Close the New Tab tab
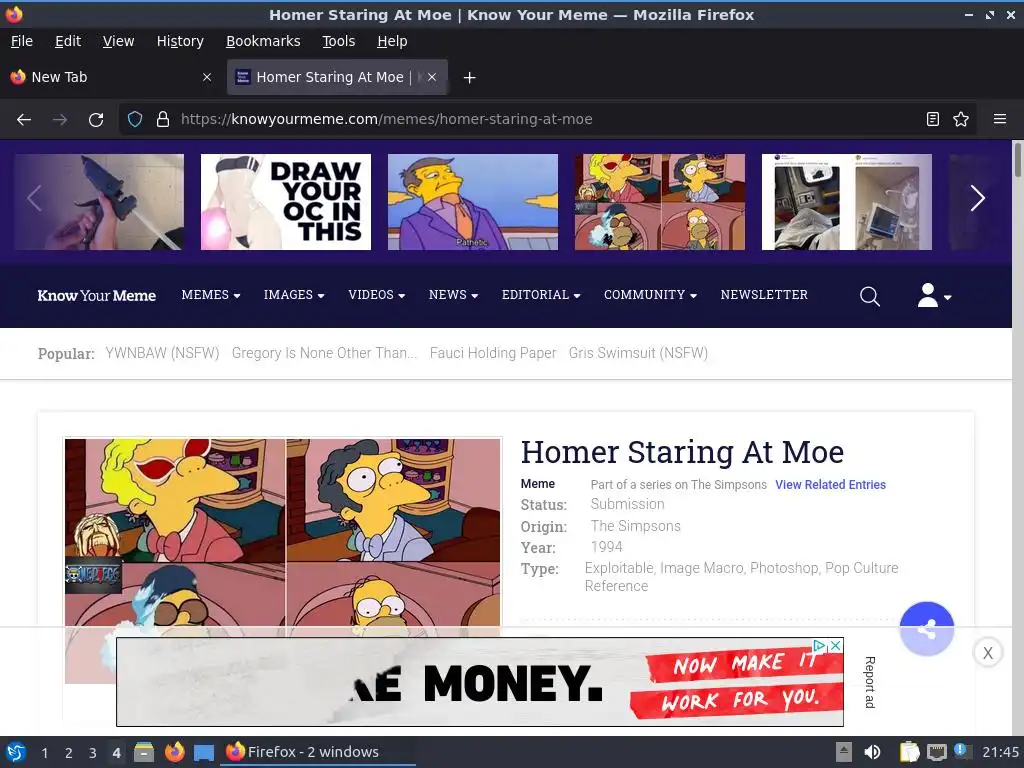The width and height of the screenshot is (1024, 768). 207,77
